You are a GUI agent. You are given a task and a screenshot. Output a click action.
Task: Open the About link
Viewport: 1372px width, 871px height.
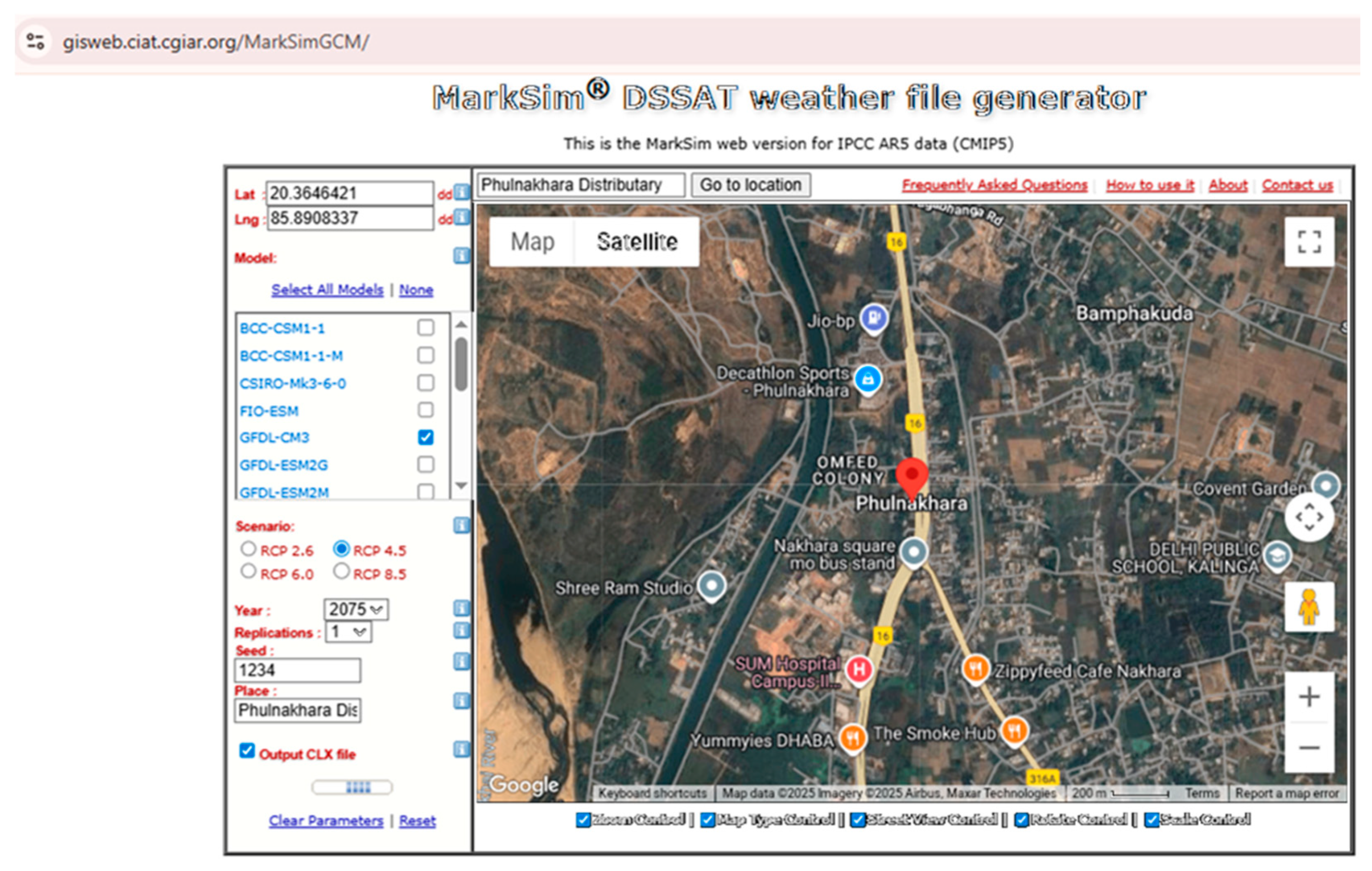[1228, 185]
